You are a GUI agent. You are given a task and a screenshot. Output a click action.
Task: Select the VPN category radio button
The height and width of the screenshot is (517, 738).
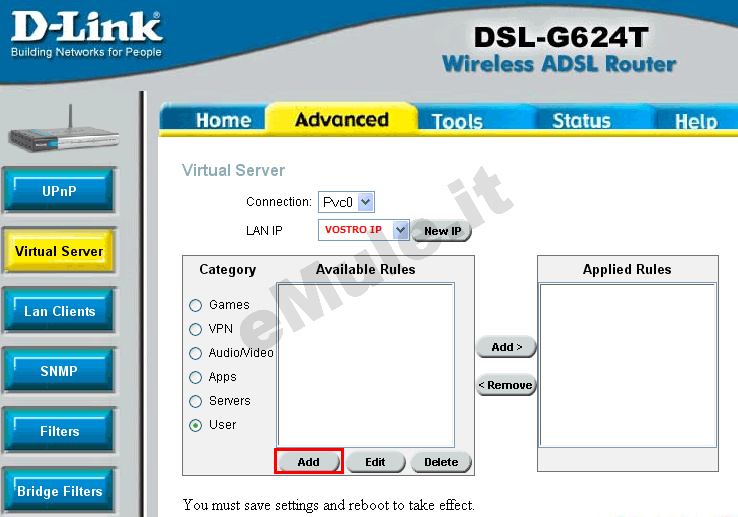click(195, 329)
